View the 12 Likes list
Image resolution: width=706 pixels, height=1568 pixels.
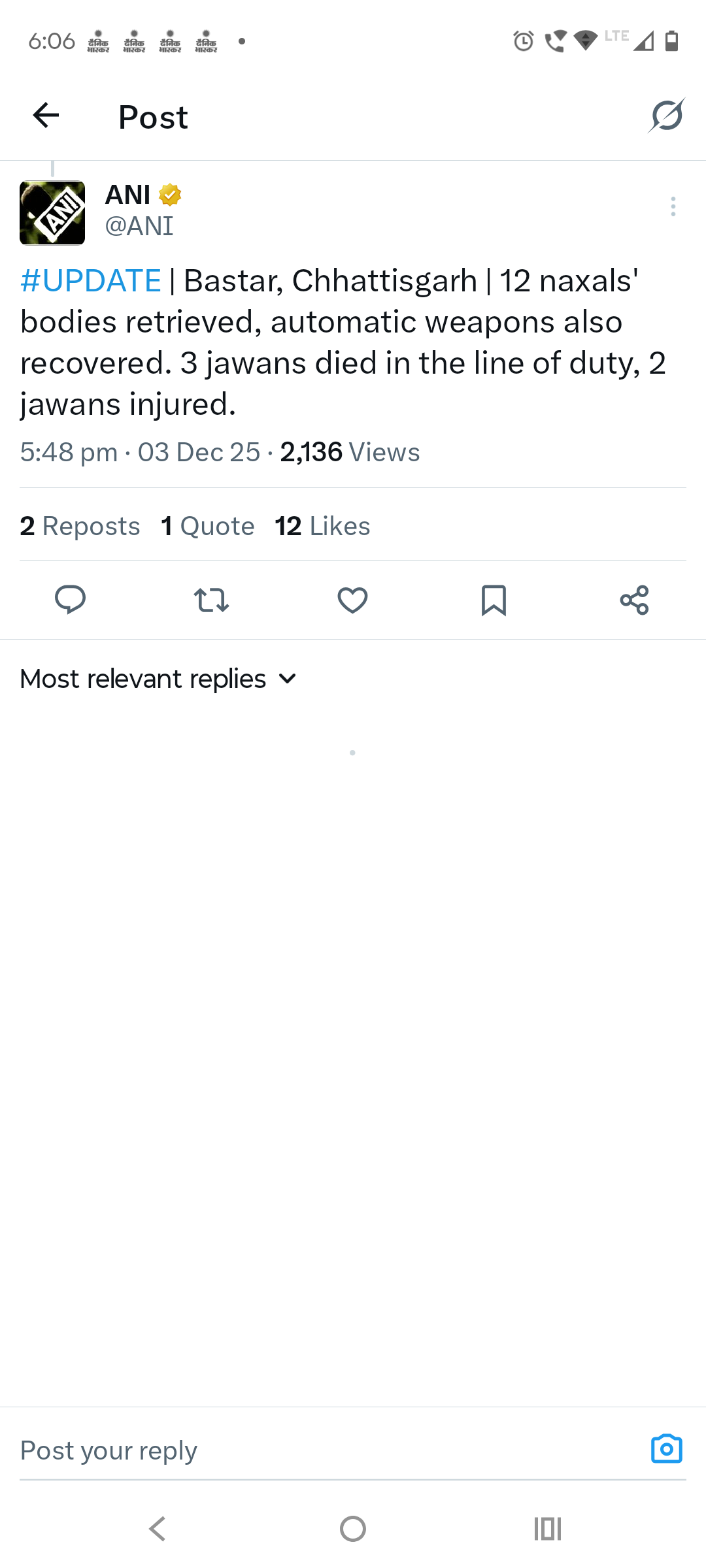(x=322, y=526)
